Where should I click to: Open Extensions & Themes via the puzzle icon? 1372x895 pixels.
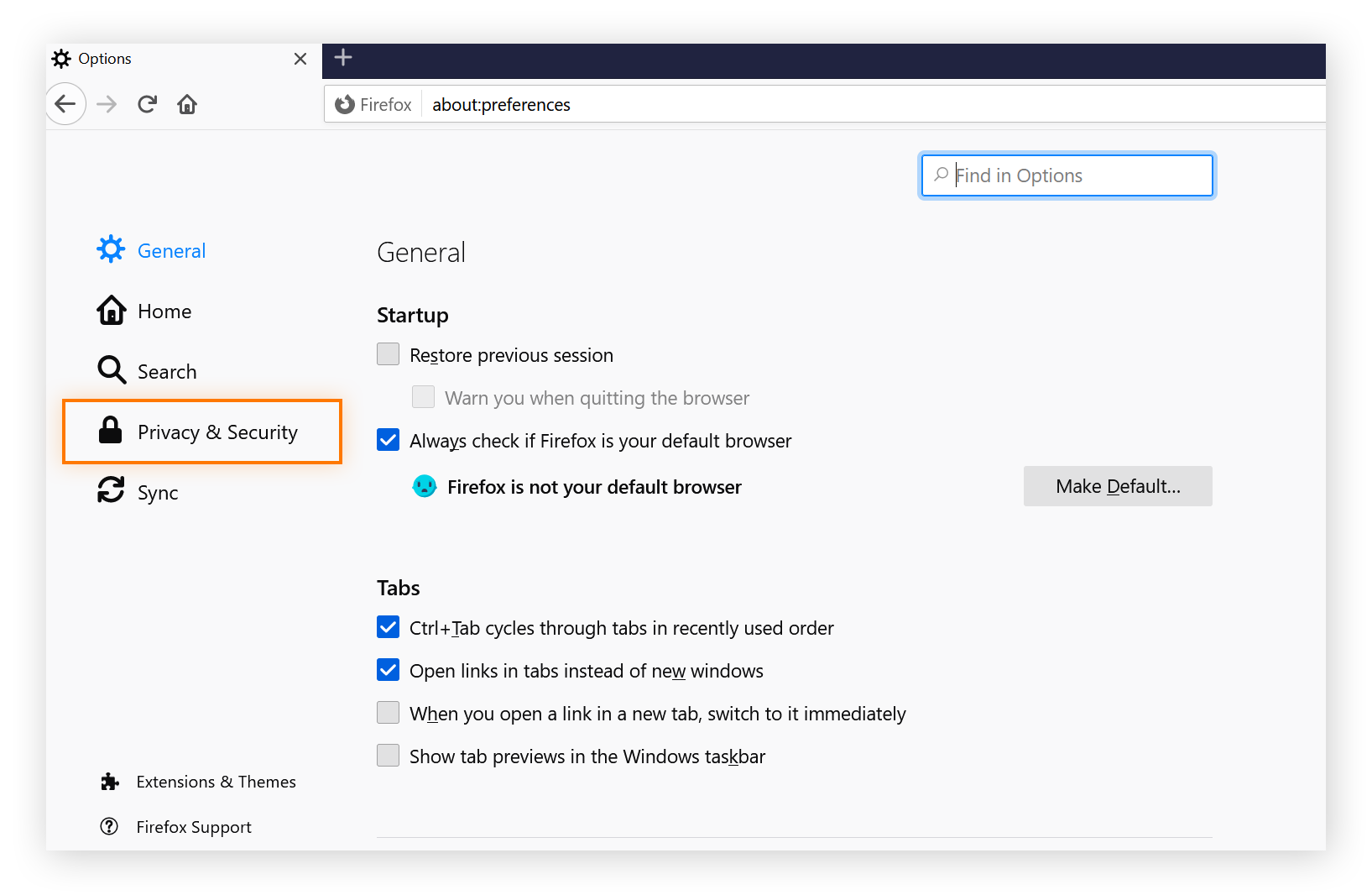(x=109, y=781)
